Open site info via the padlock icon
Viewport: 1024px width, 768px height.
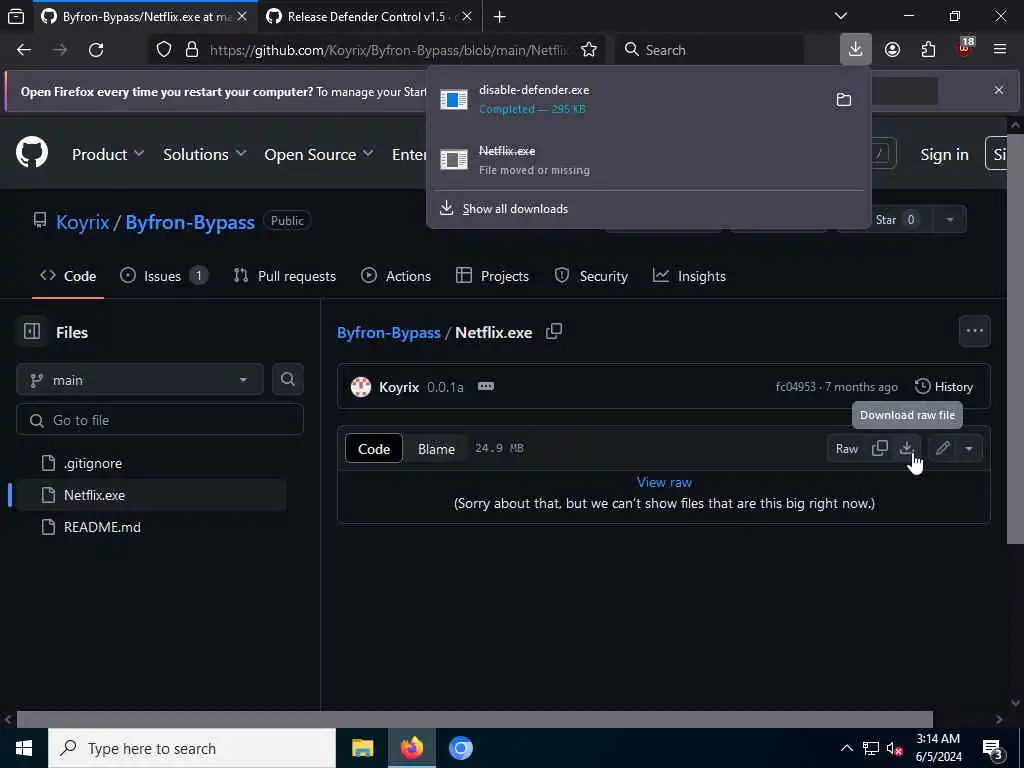(x=191, y=50)
